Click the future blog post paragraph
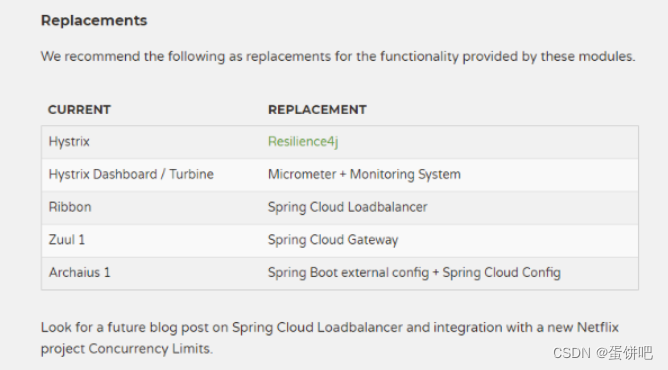Viewport: 668px width, 370px height. click(x=329, y=338)
